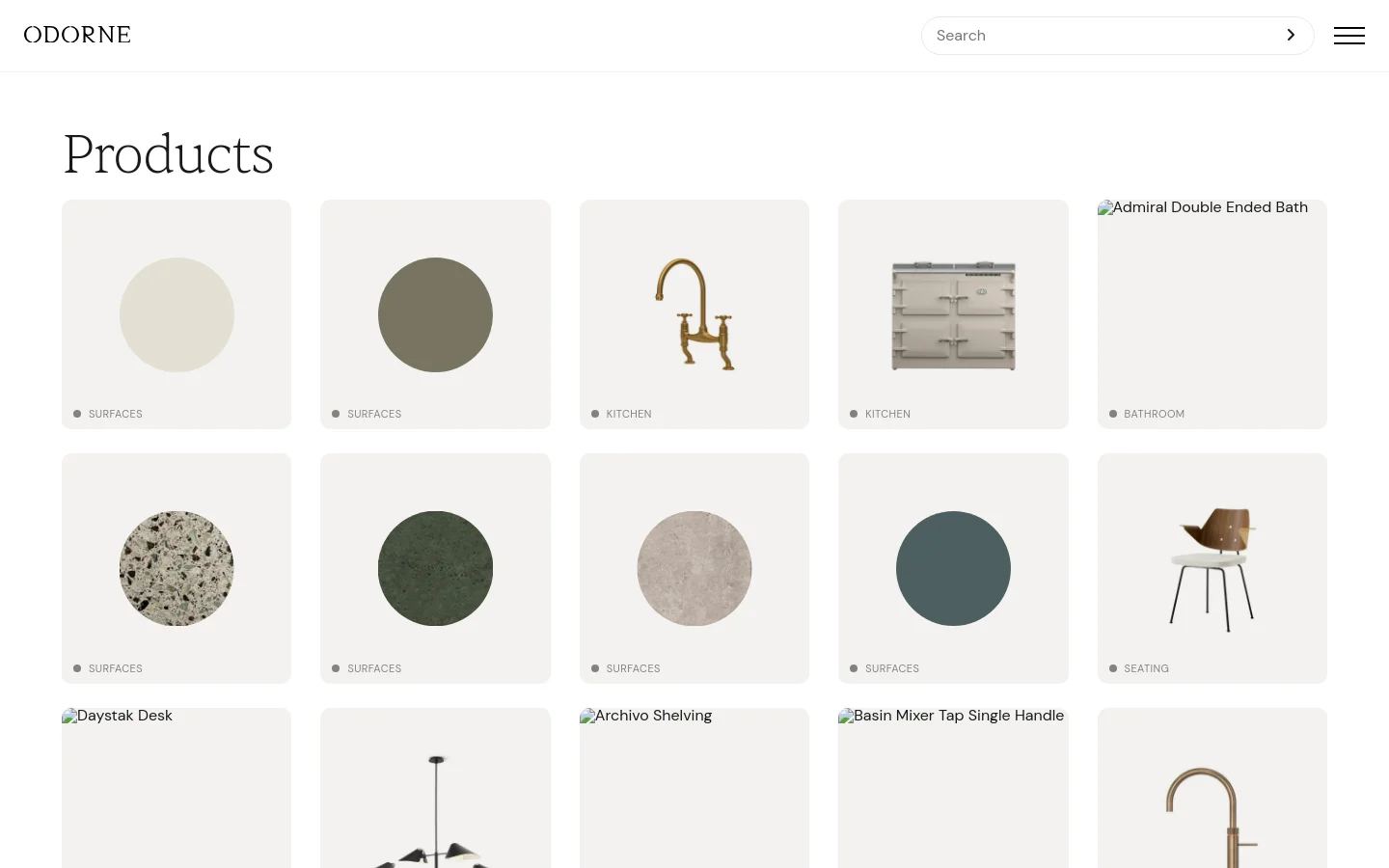Submit search with the arrow icon
The width and height of the screenshot is (1389, 868).
[1291, 36]
